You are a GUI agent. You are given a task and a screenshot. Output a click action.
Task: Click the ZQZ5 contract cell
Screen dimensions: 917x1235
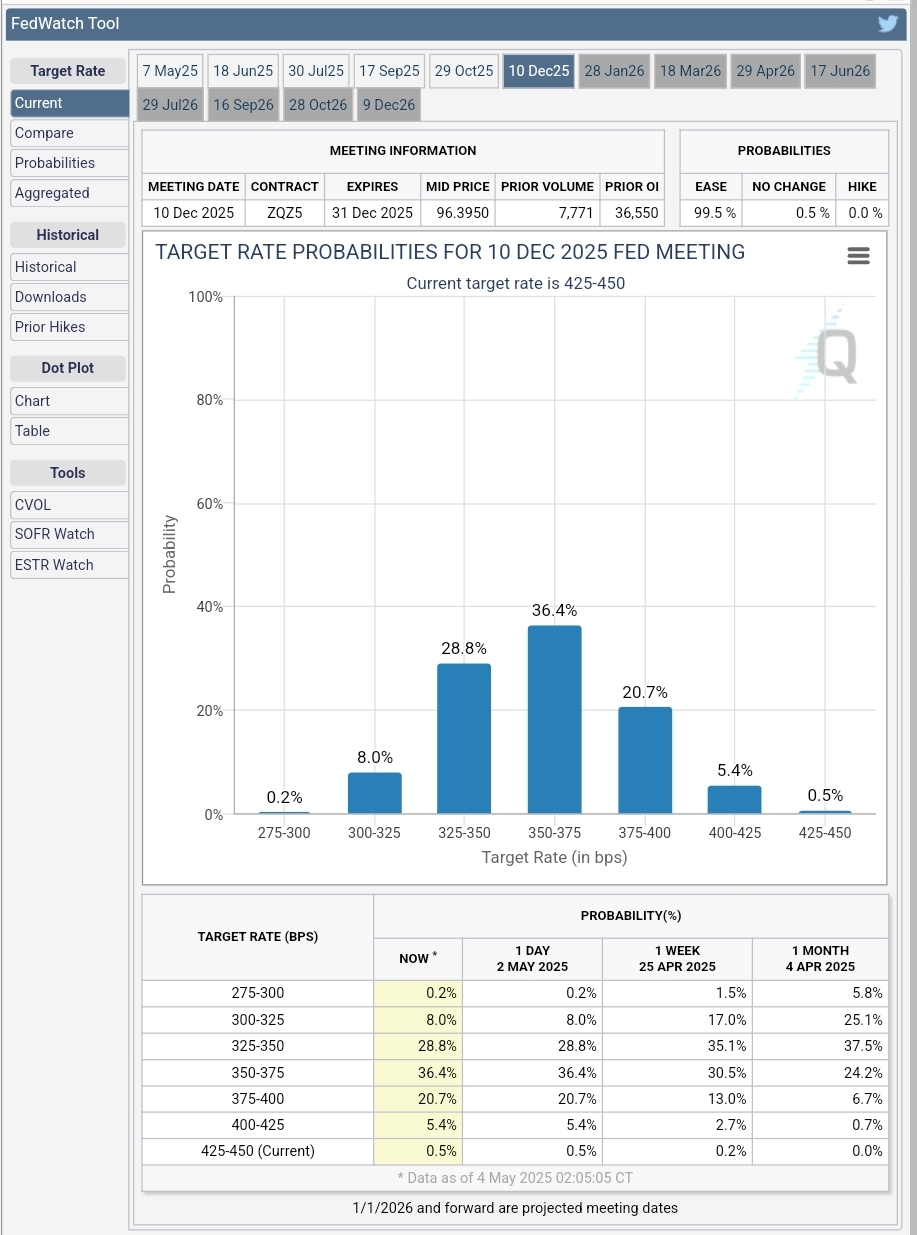click(285, 213)
